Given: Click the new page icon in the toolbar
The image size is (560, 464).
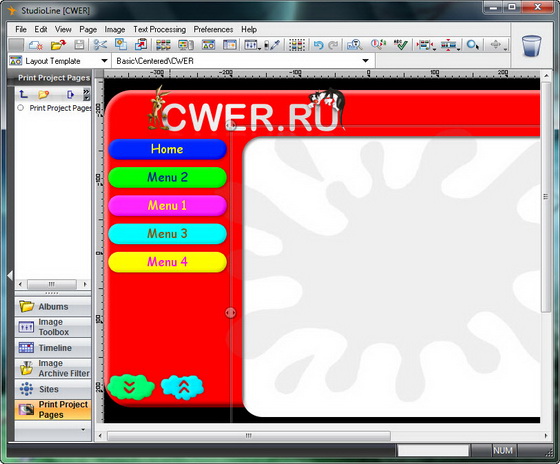Looking at the screenshot, I should click(35, 45).
